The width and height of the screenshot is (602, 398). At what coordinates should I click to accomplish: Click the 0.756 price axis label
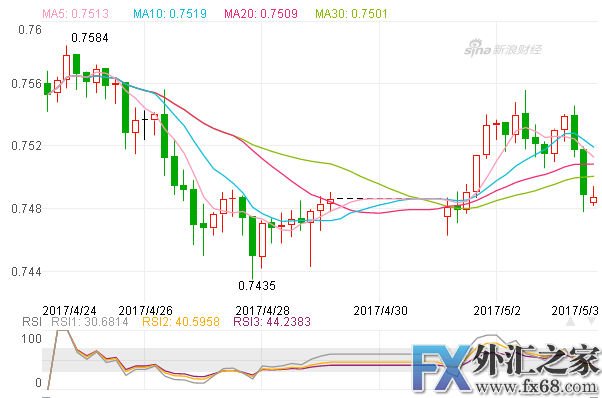pyautogui.click(x=26, y=84)
